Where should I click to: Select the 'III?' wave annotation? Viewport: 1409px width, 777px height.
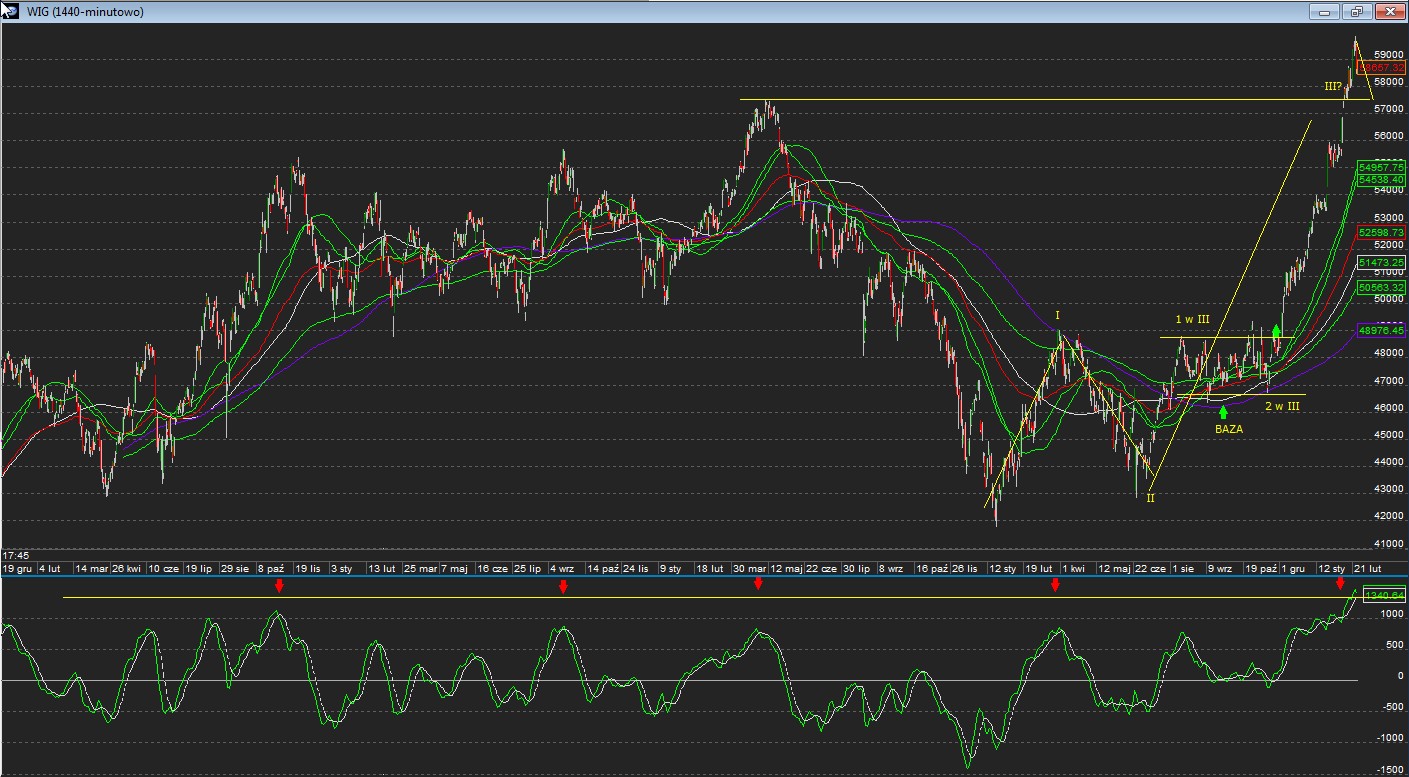click(1333, 86)
